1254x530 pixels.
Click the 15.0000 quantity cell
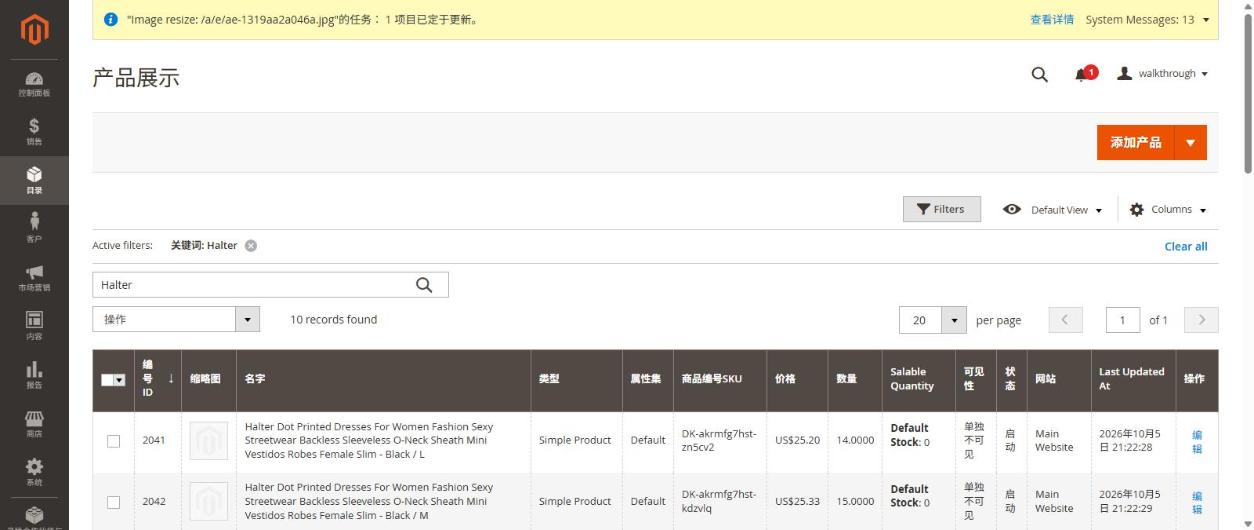click(855, 502)
